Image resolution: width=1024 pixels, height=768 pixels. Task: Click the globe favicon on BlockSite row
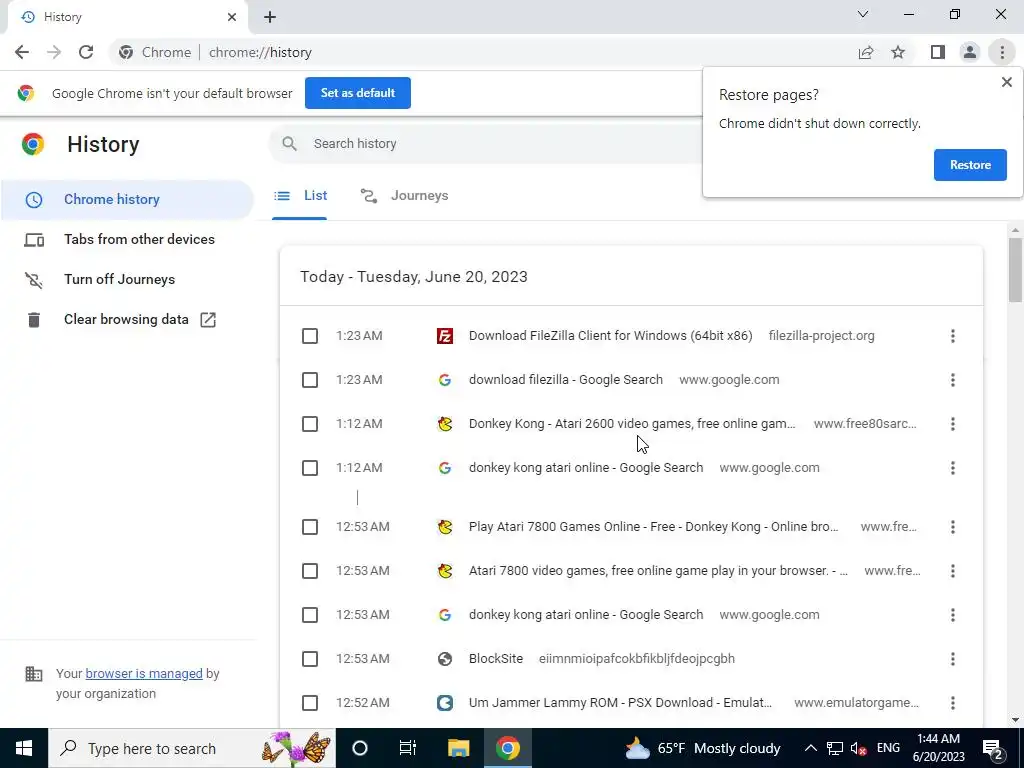click(445, 658)
